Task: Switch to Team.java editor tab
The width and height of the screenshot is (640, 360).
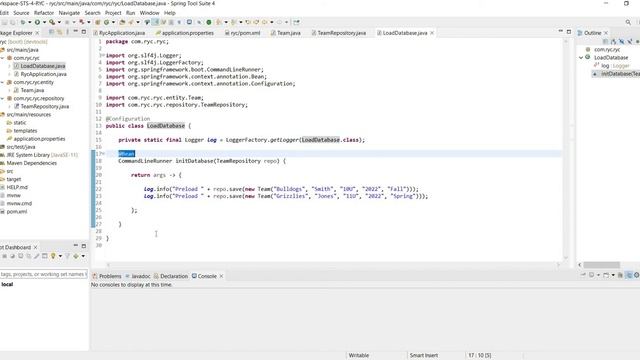Action: click(286, 33)
